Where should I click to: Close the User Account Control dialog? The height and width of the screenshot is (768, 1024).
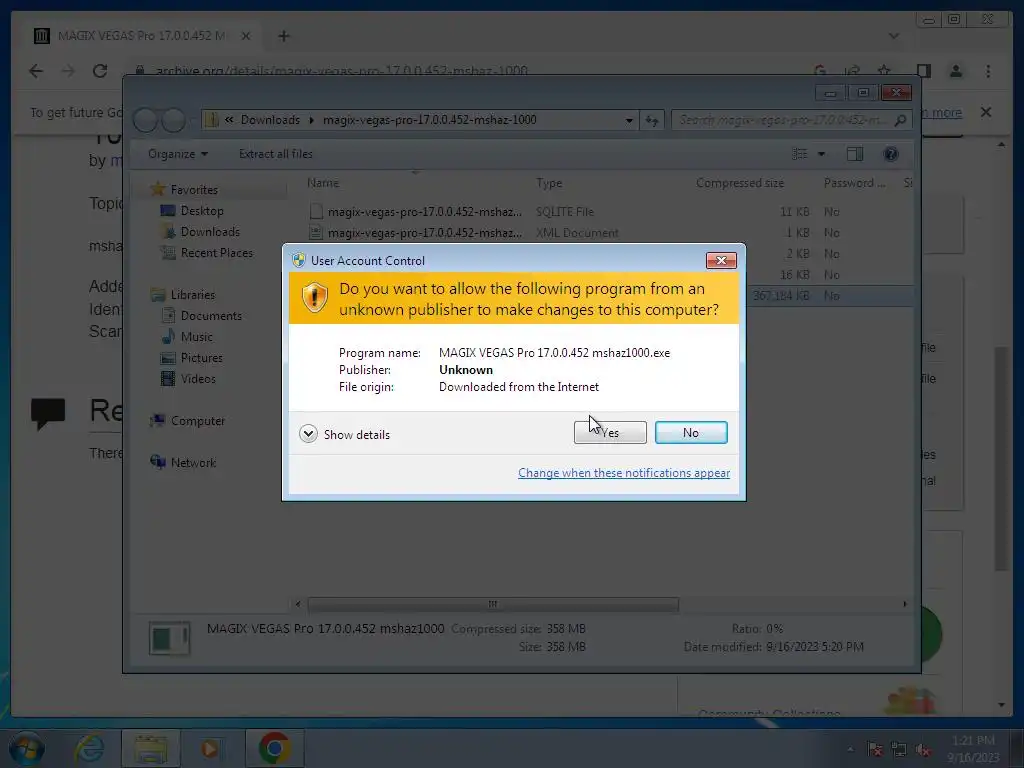click(x=721, y=260)
